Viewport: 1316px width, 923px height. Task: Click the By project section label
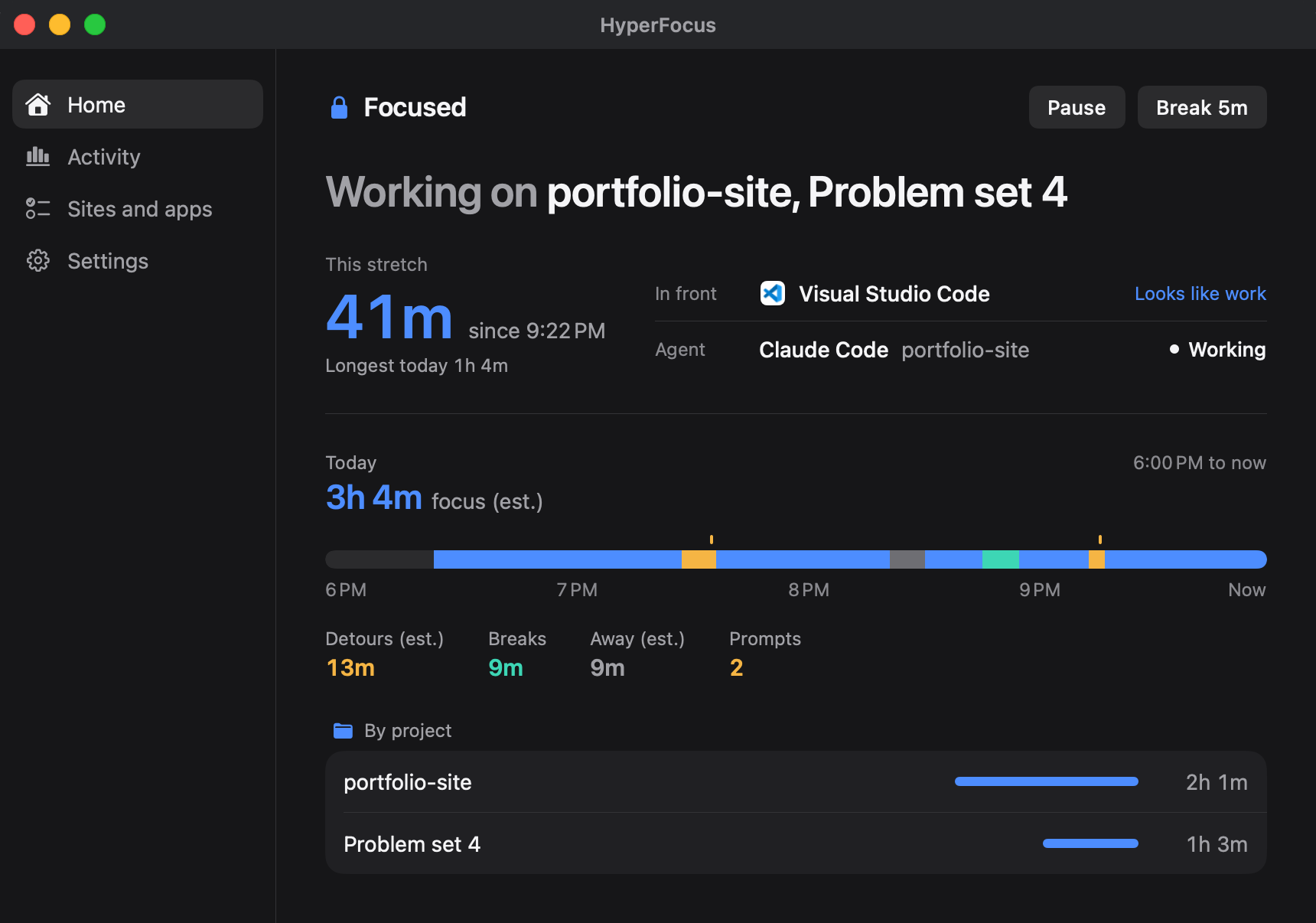pyautogui.click(x=408, y=731)
